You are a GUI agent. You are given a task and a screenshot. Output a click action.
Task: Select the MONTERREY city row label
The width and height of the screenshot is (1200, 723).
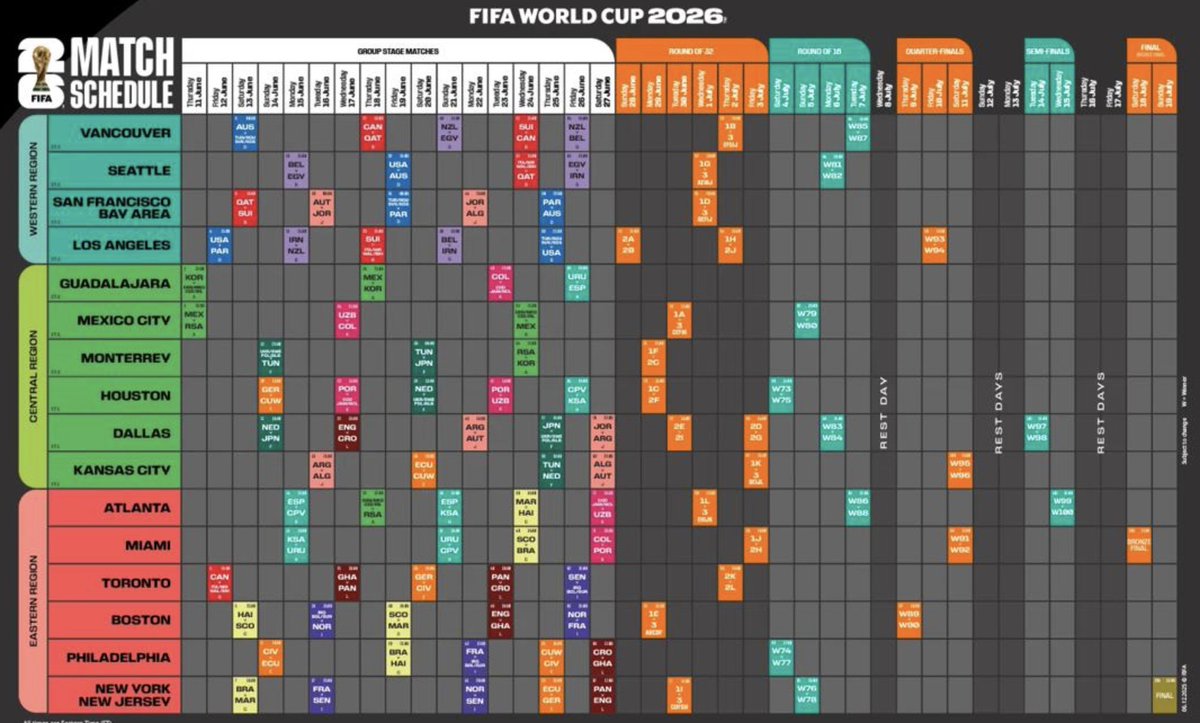[x=113, y=358]
